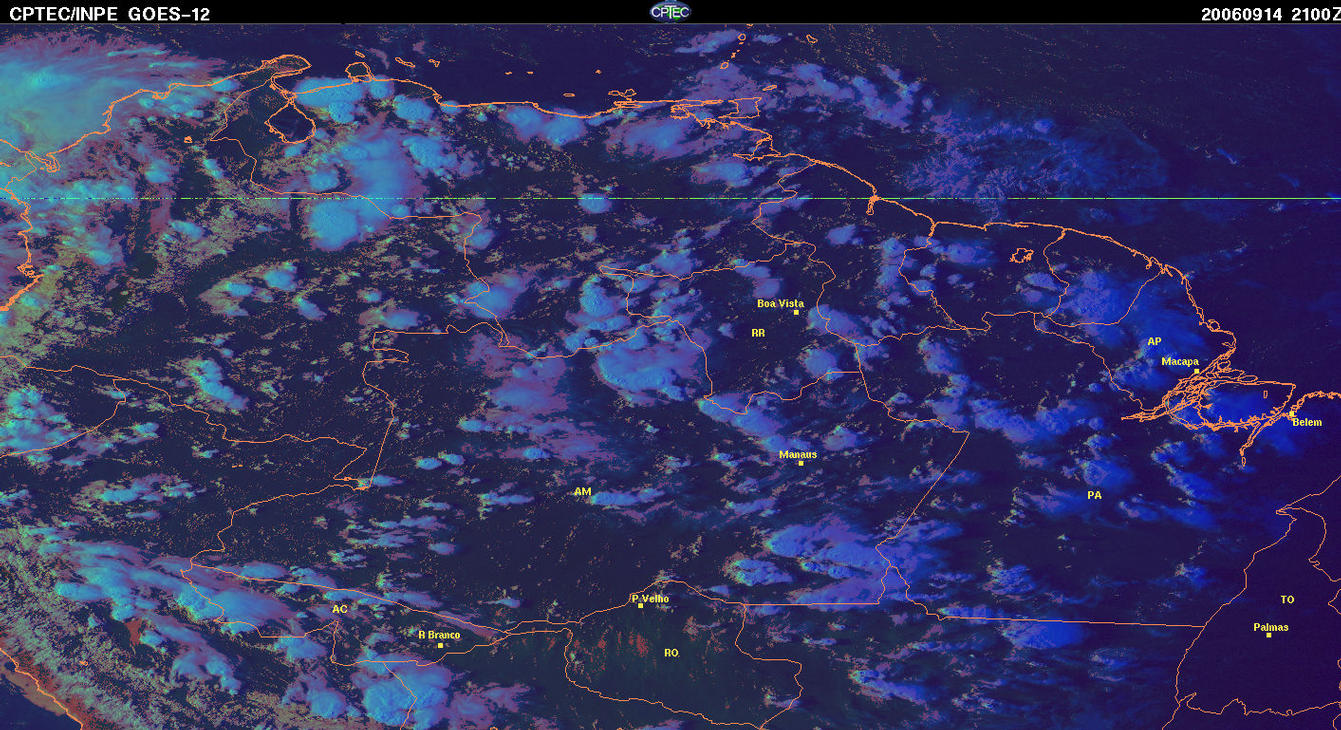Click the 20060914 2100Z timestamp
The image size is (1341, 730).
coord(1270,14)
